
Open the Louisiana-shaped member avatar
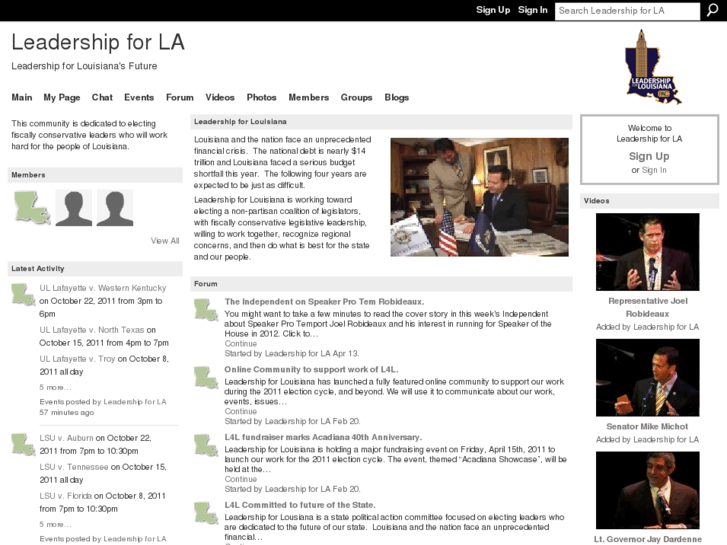pyautogui.click(x=32, y=208)
